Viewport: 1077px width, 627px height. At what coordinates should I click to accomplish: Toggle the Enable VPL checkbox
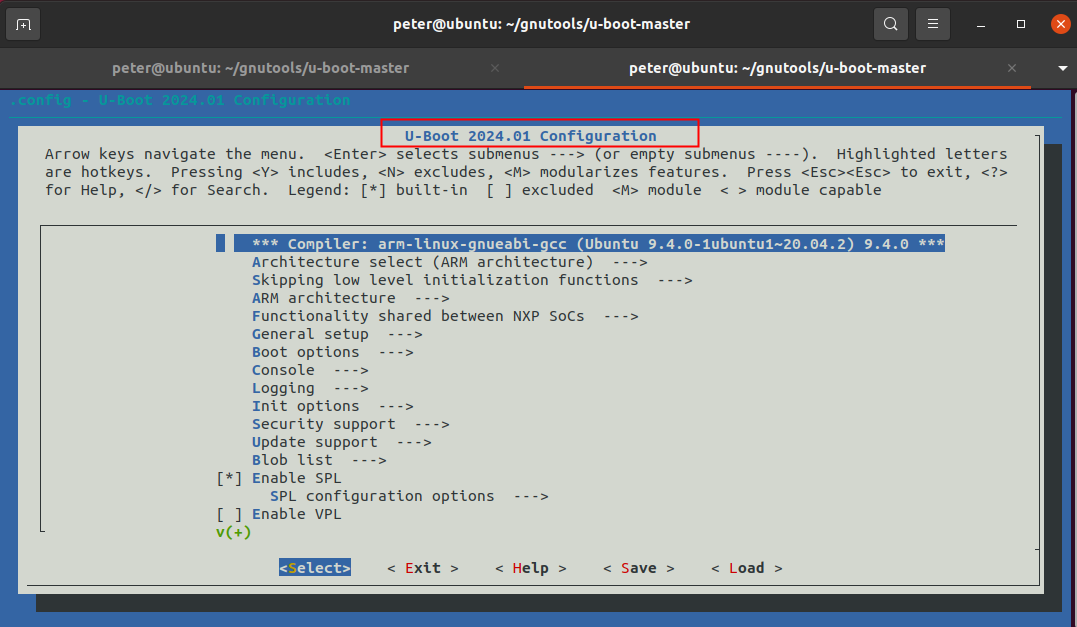click(229, 514)
